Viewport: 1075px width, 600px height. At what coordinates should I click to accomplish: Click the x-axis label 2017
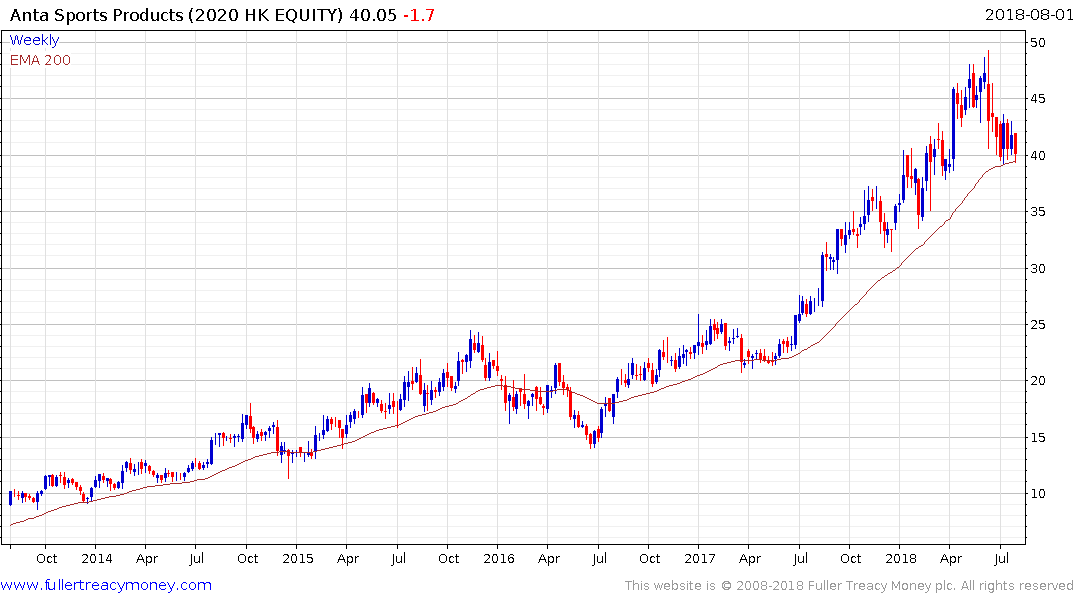coord(699,558)
